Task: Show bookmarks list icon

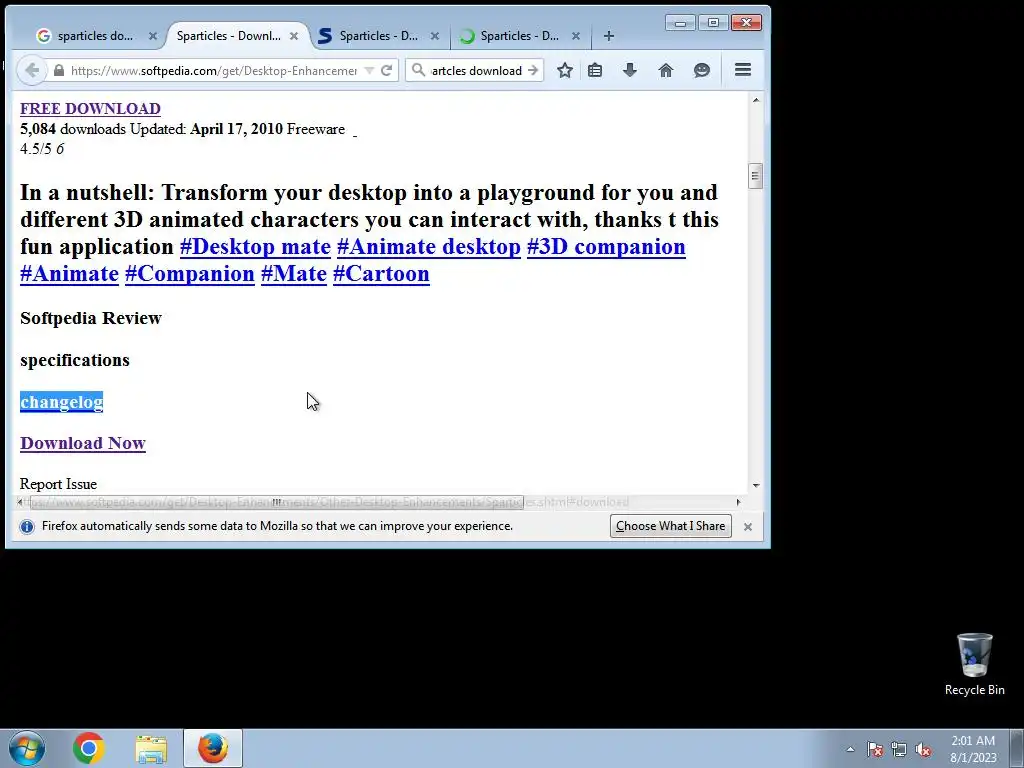Action: 595,70
